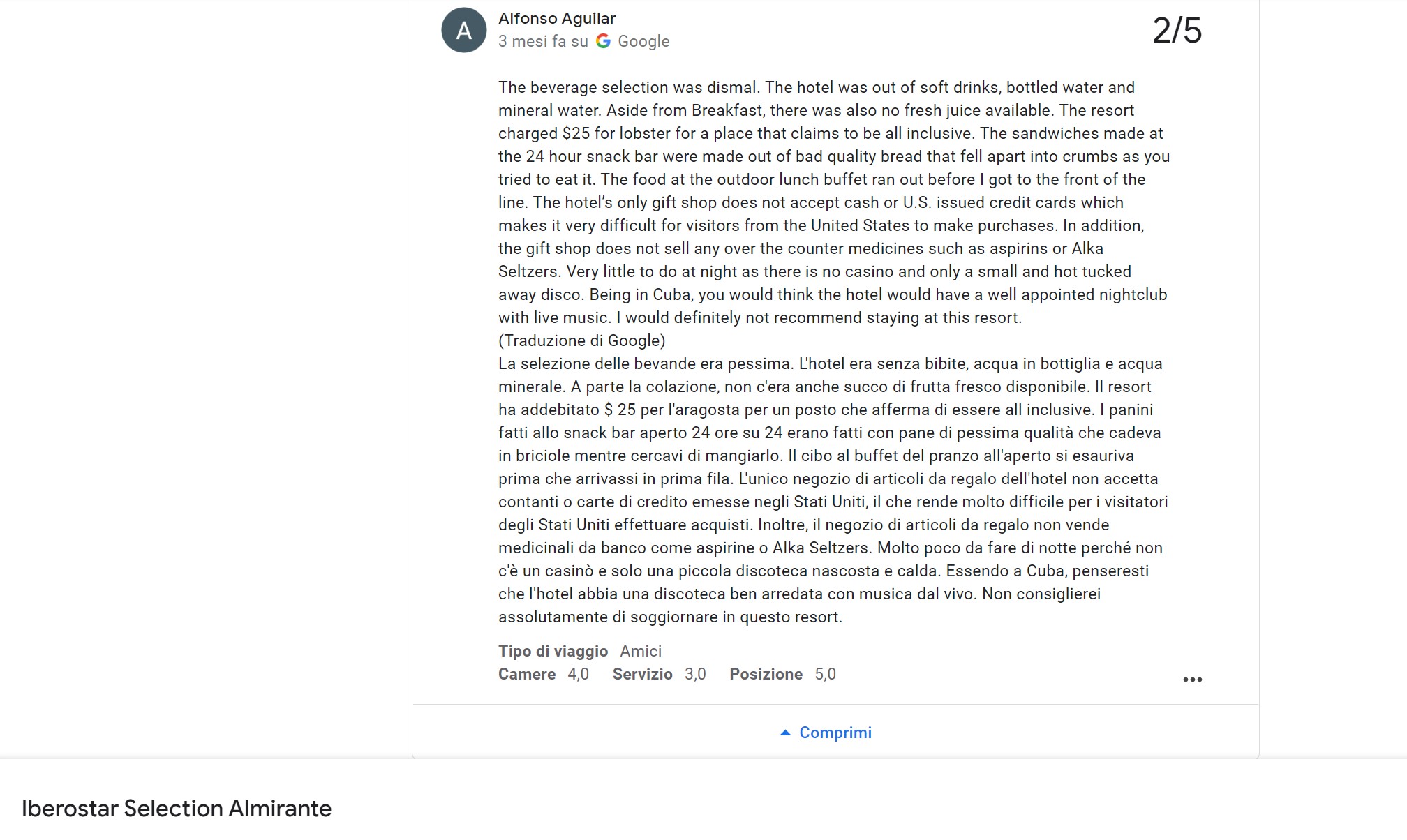Open the three-dot review options menu
Viewport: 1407px width, 840px height.
point(1192,680)
